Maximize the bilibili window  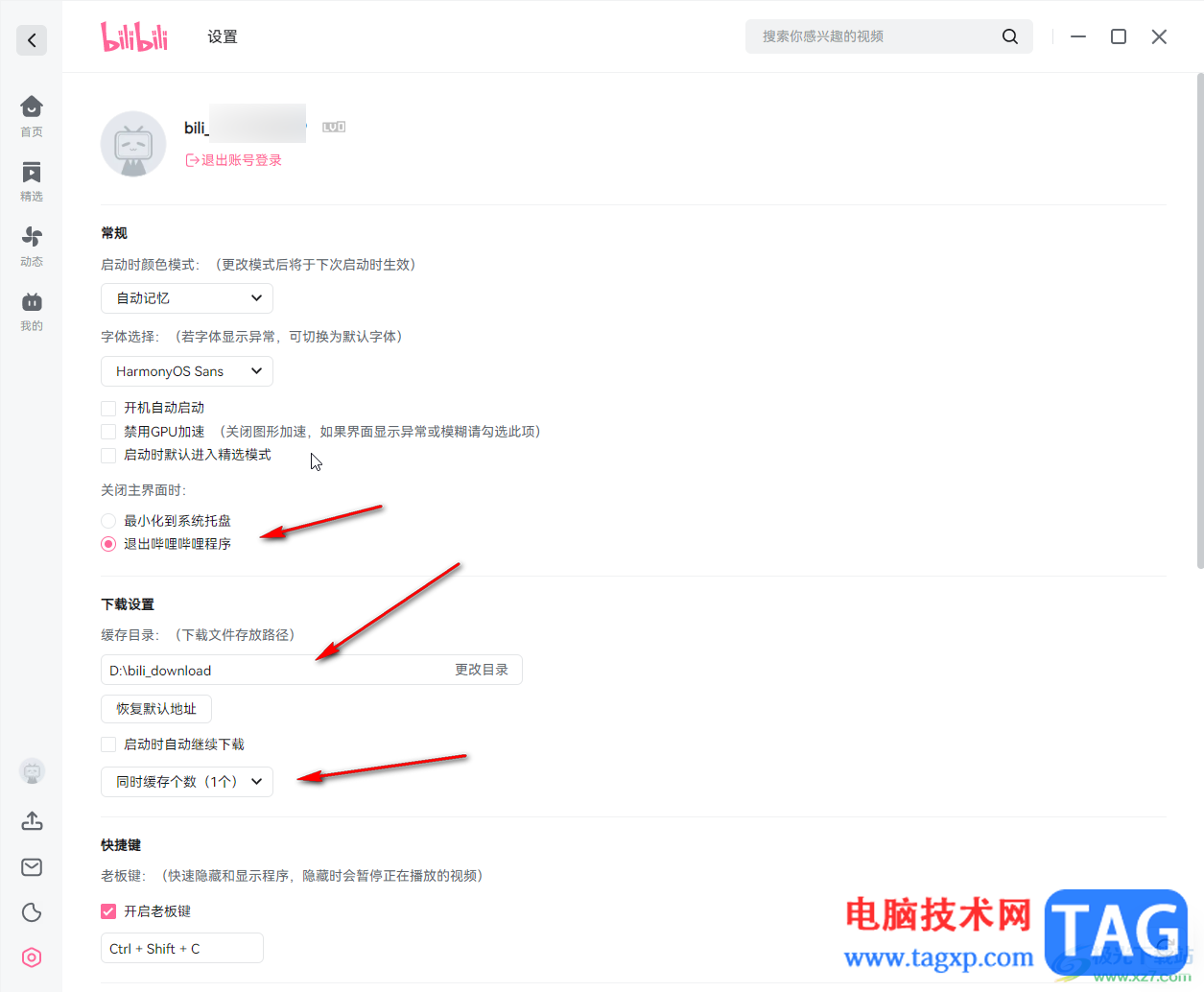pos(1119,36)
